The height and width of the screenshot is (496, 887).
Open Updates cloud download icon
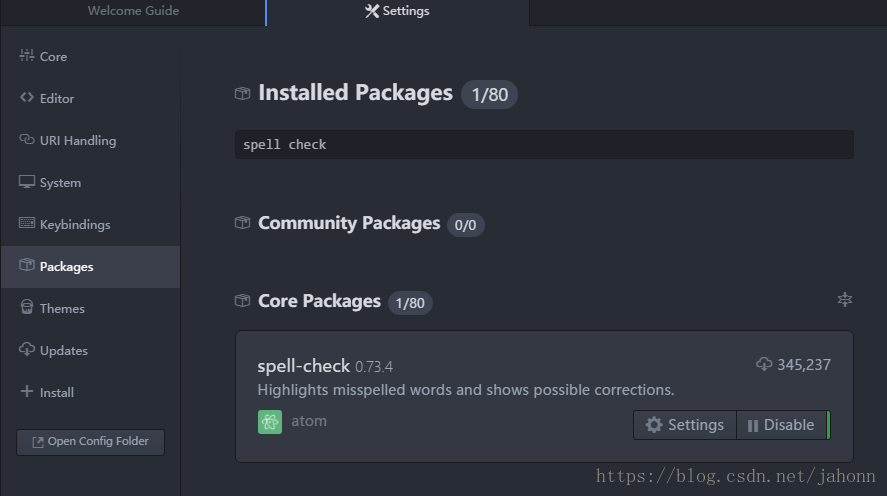coord(27,349)
